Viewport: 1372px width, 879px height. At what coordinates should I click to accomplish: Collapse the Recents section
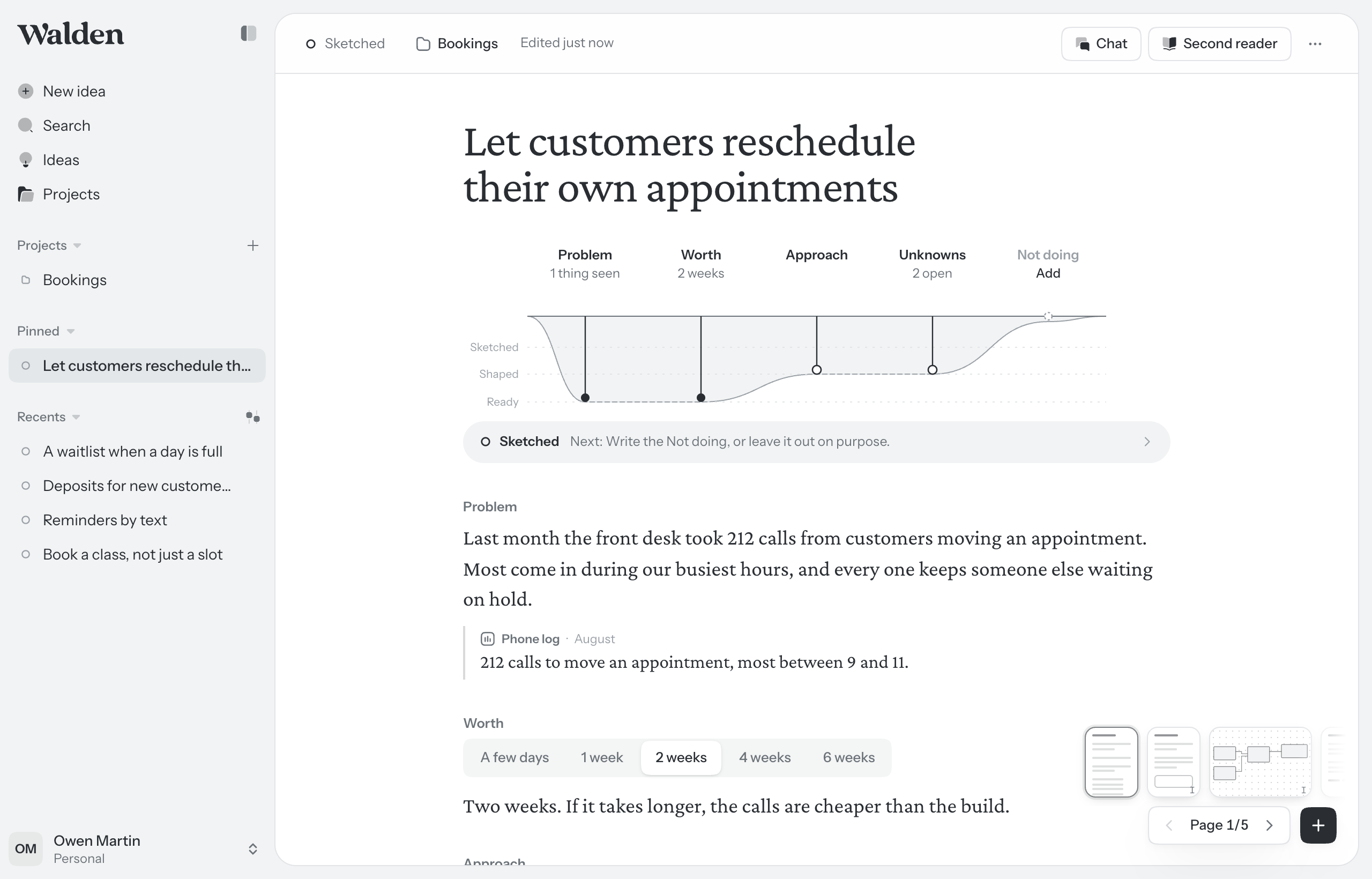click(x=49, y=417)
